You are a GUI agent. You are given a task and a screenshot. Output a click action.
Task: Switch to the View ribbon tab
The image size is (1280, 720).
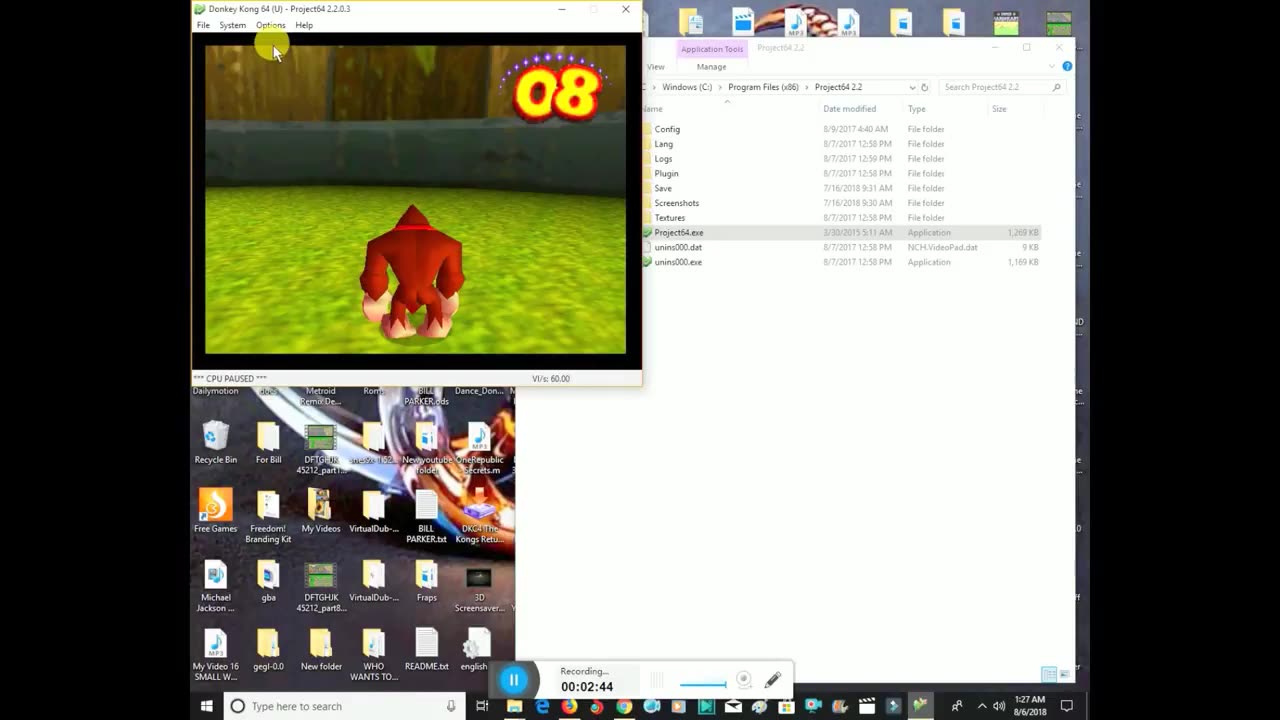656,67
